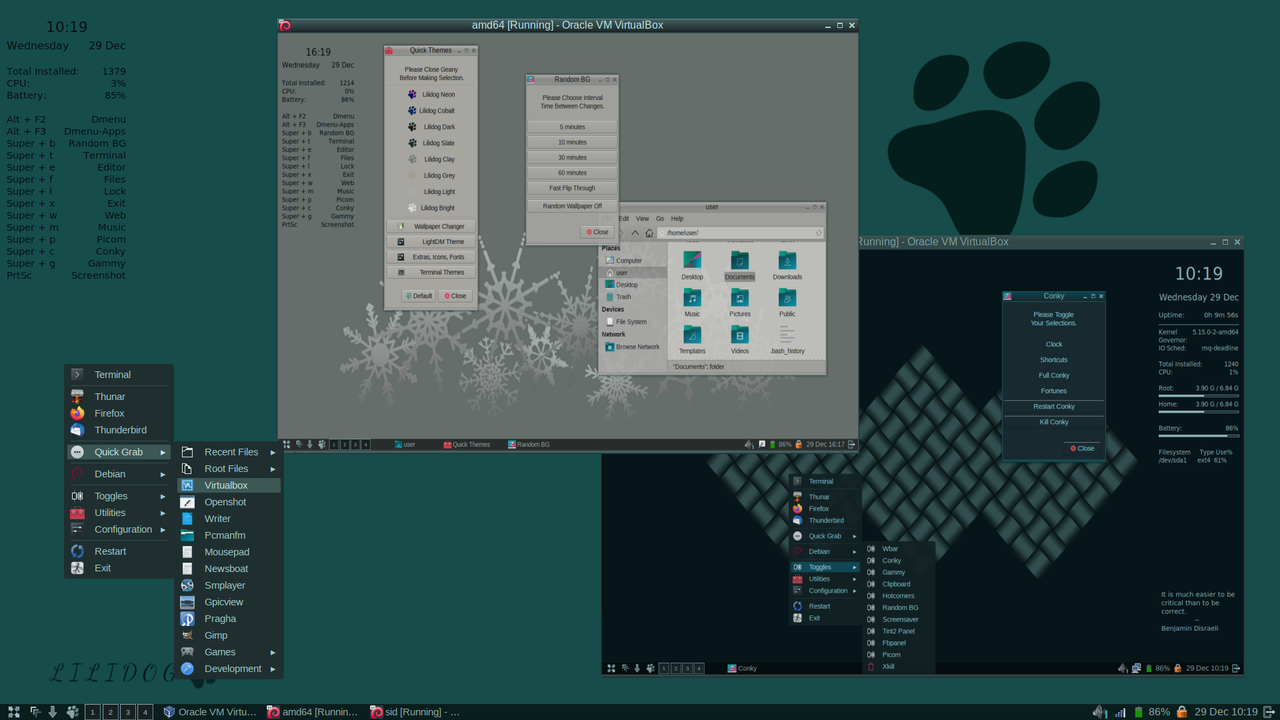The image size is (1280, 720).
Task: Click the paw menu icon on host taskbar
Action: pos(73,712)
